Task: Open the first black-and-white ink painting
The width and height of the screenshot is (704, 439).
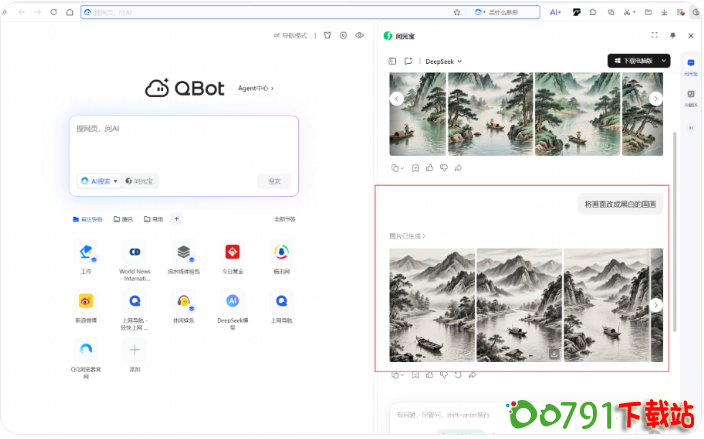Action: [x=431, y=304]
